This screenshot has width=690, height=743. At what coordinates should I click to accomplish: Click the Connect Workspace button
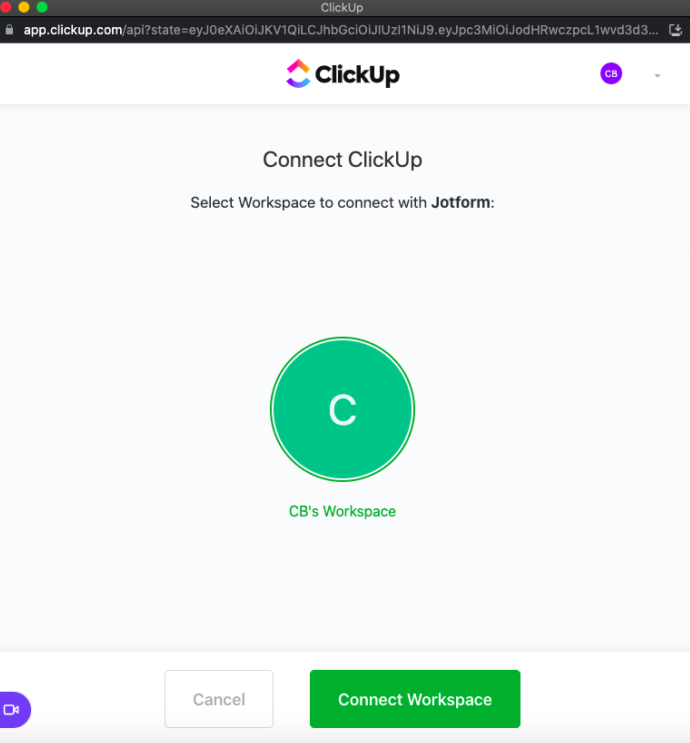(415, 699)
